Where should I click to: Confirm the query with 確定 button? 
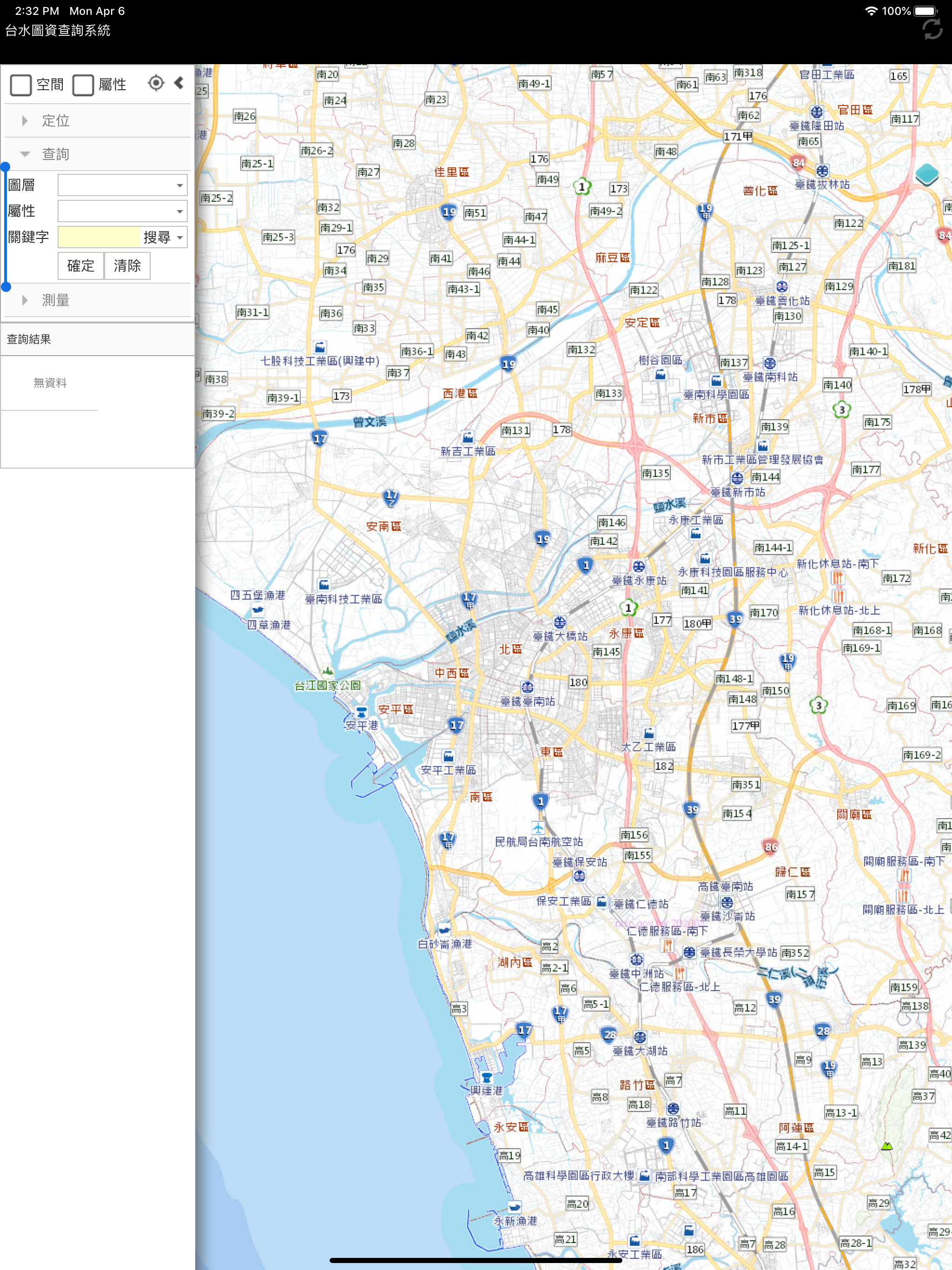pyautogui.click(x=81, y=266)
